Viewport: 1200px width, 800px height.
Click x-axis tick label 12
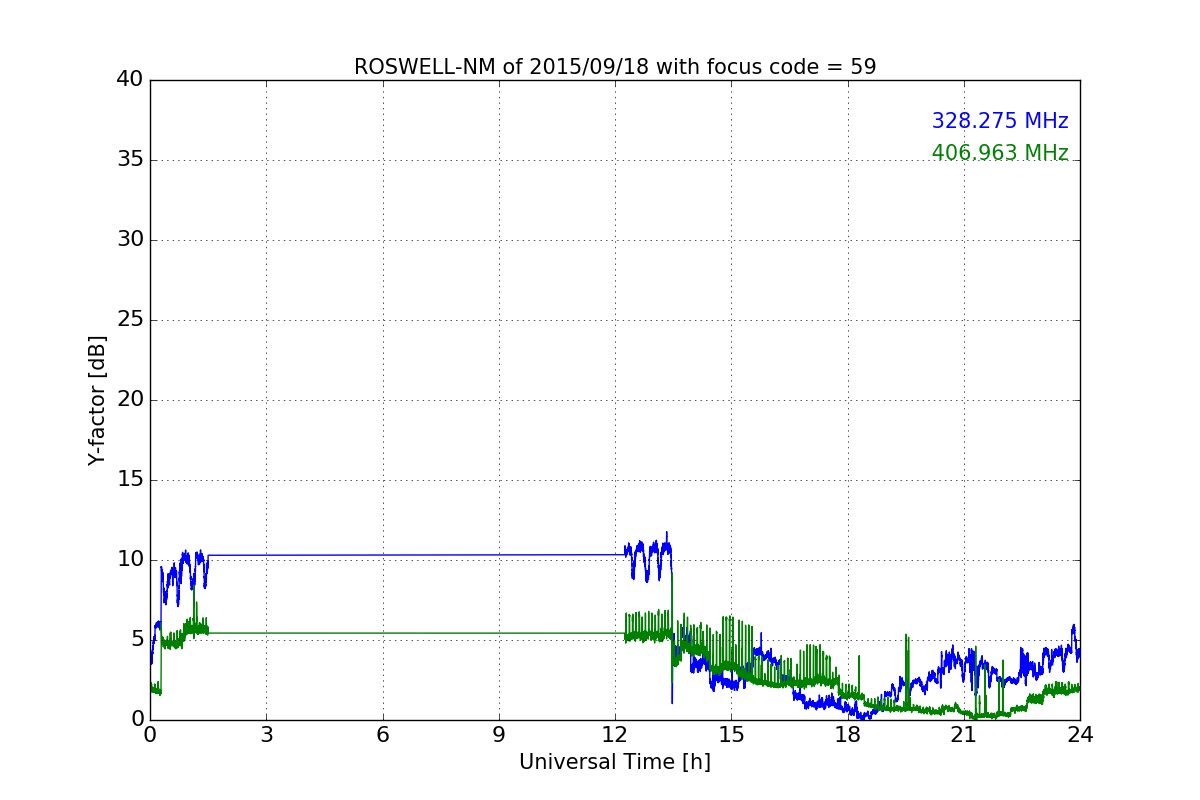tap(615, 735)
